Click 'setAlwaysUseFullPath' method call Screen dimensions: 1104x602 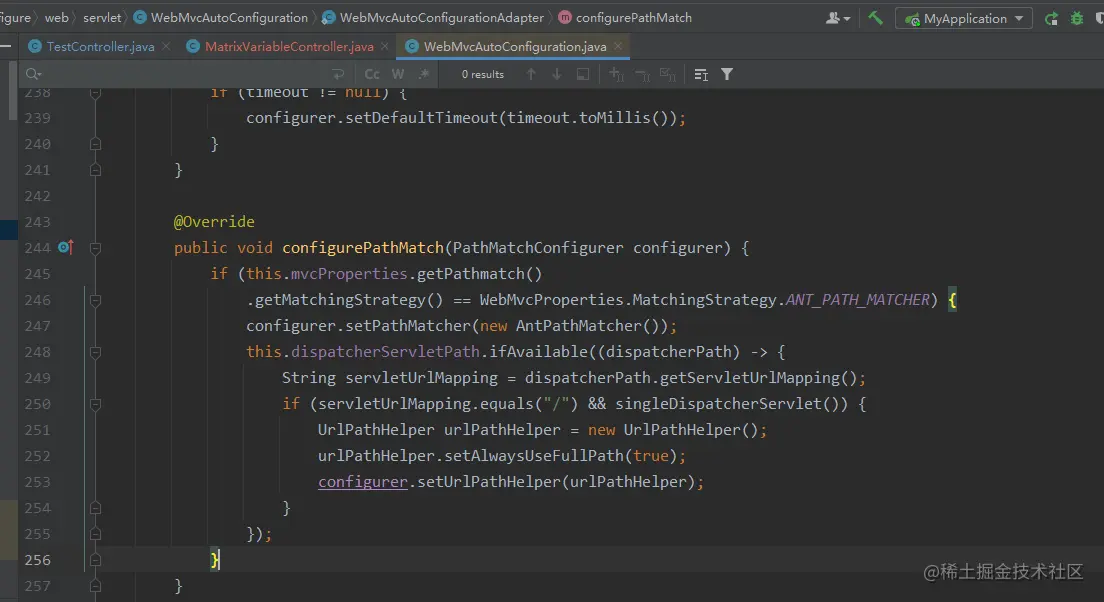pyautogui.click(x=534, y=456)
